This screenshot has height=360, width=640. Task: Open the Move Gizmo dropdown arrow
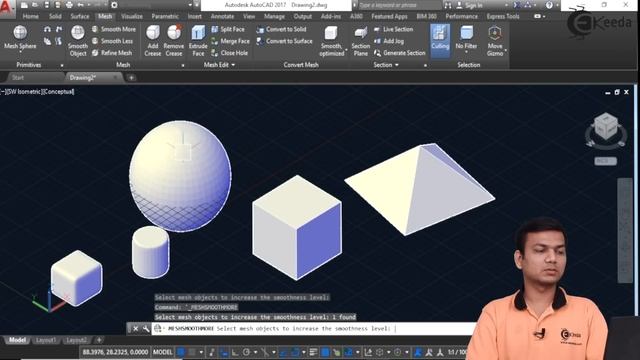coord(506,51)
